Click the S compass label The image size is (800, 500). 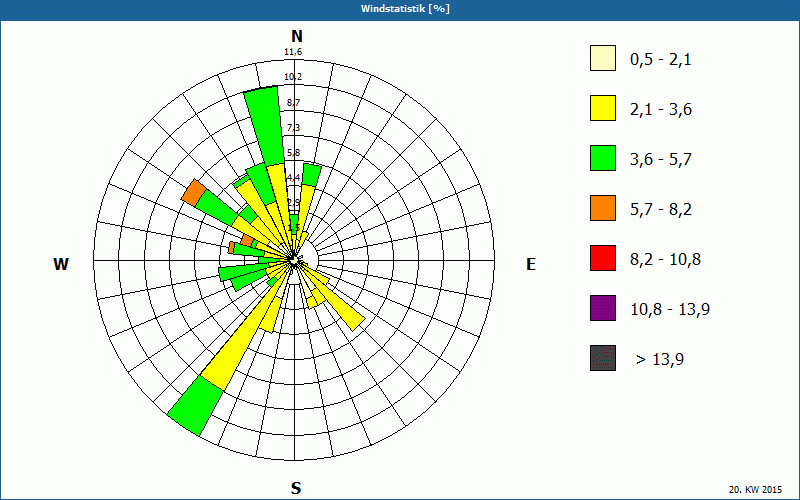(296, 488)
